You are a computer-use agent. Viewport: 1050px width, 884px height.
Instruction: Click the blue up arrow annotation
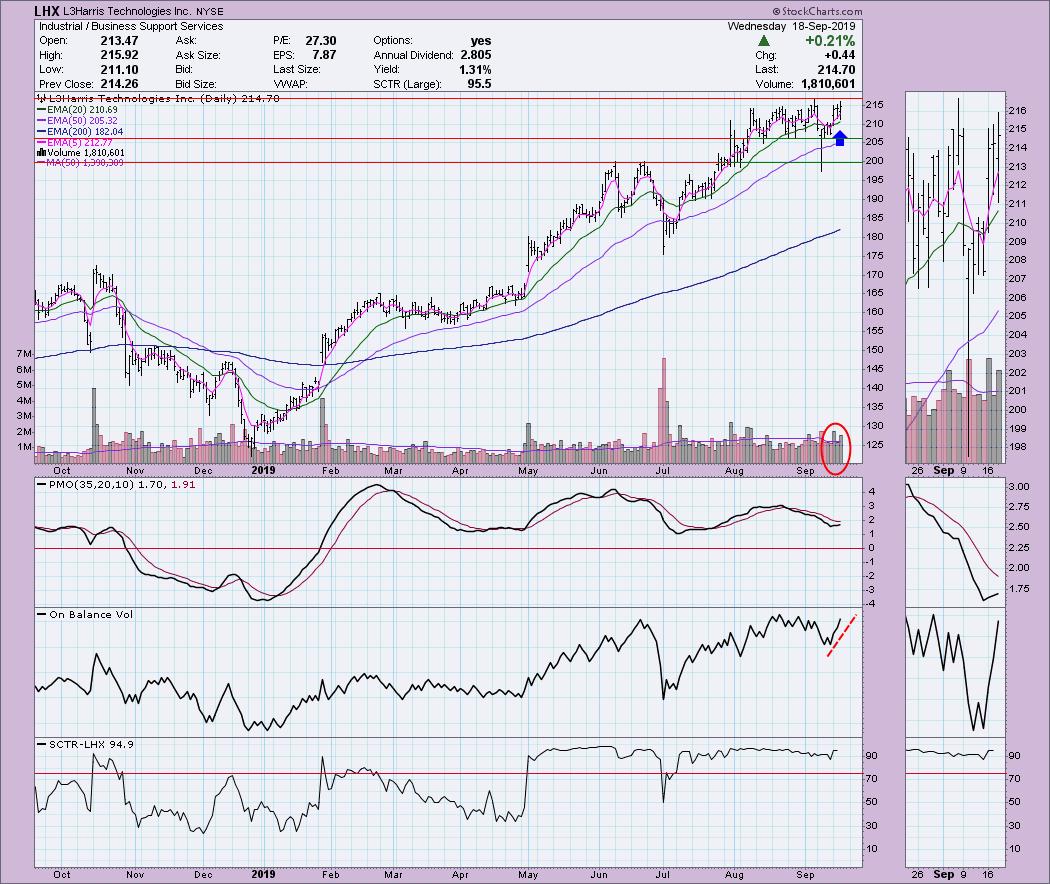pos(840,138)
